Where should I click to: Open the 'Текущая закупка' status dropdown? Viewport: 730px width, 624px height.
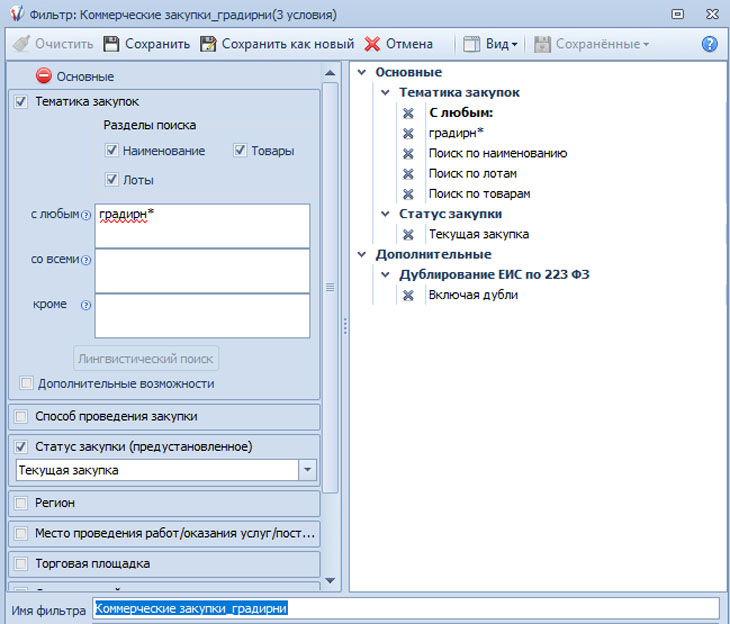tap(307, 470)
